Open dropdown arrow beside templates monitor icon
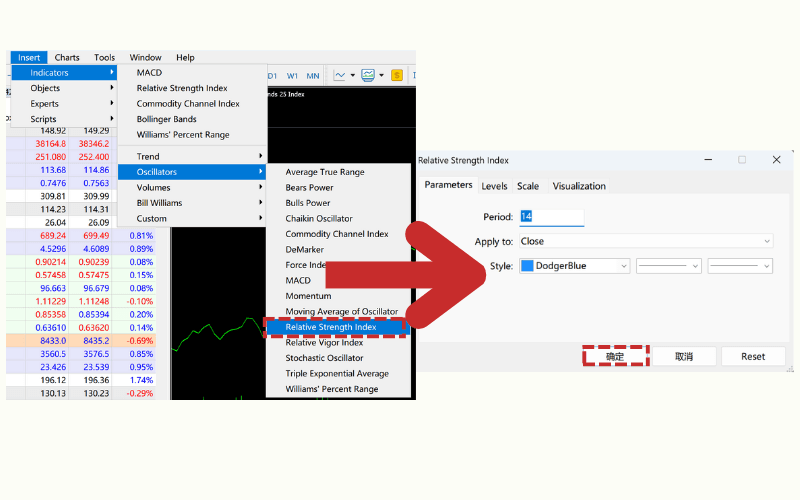 tap(381, 76)
